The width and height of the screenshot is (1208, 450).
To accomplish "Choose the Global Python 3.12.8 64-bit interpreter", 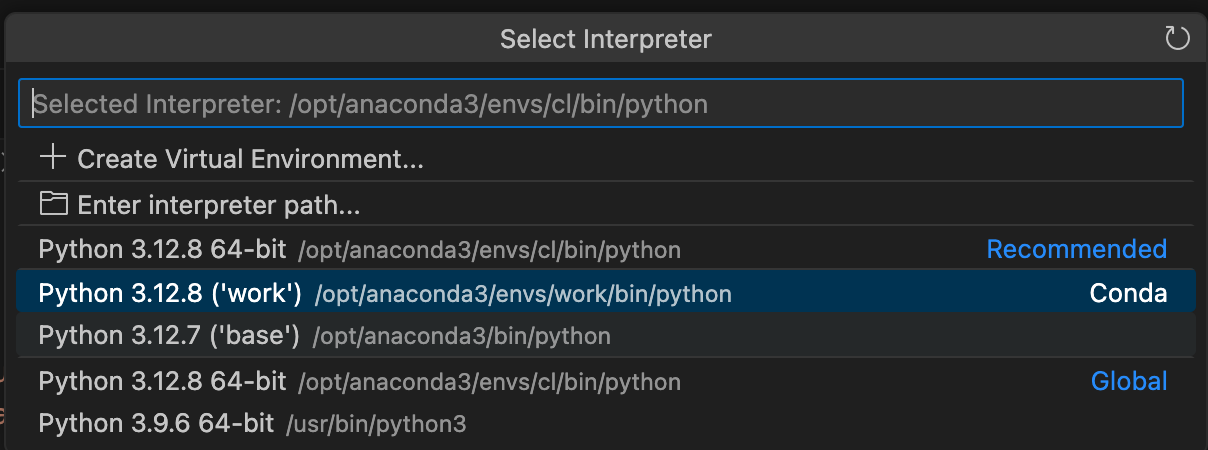I will tap(162, 381).
